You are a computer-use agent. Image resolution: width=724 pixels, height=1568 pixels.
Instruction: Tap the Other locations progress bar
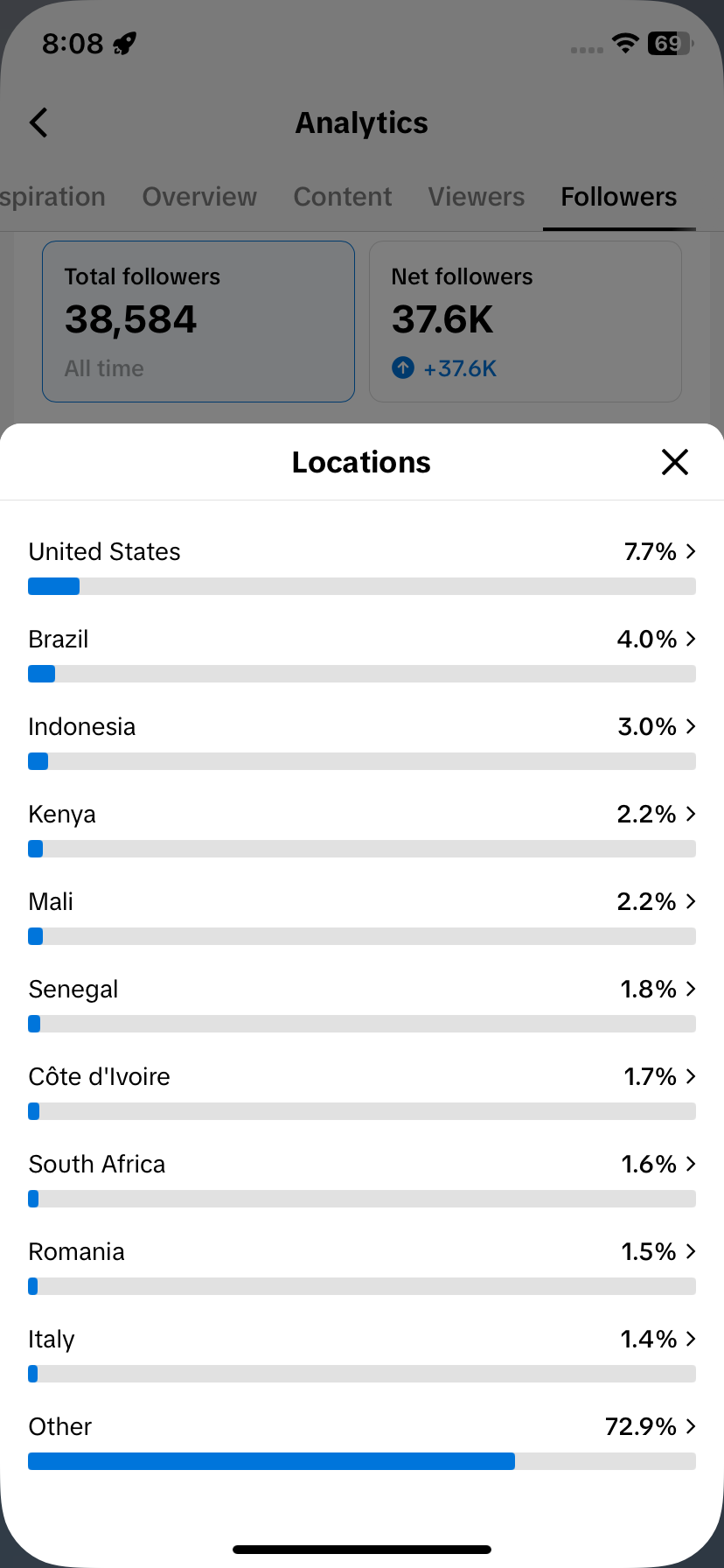(362, 1461)
